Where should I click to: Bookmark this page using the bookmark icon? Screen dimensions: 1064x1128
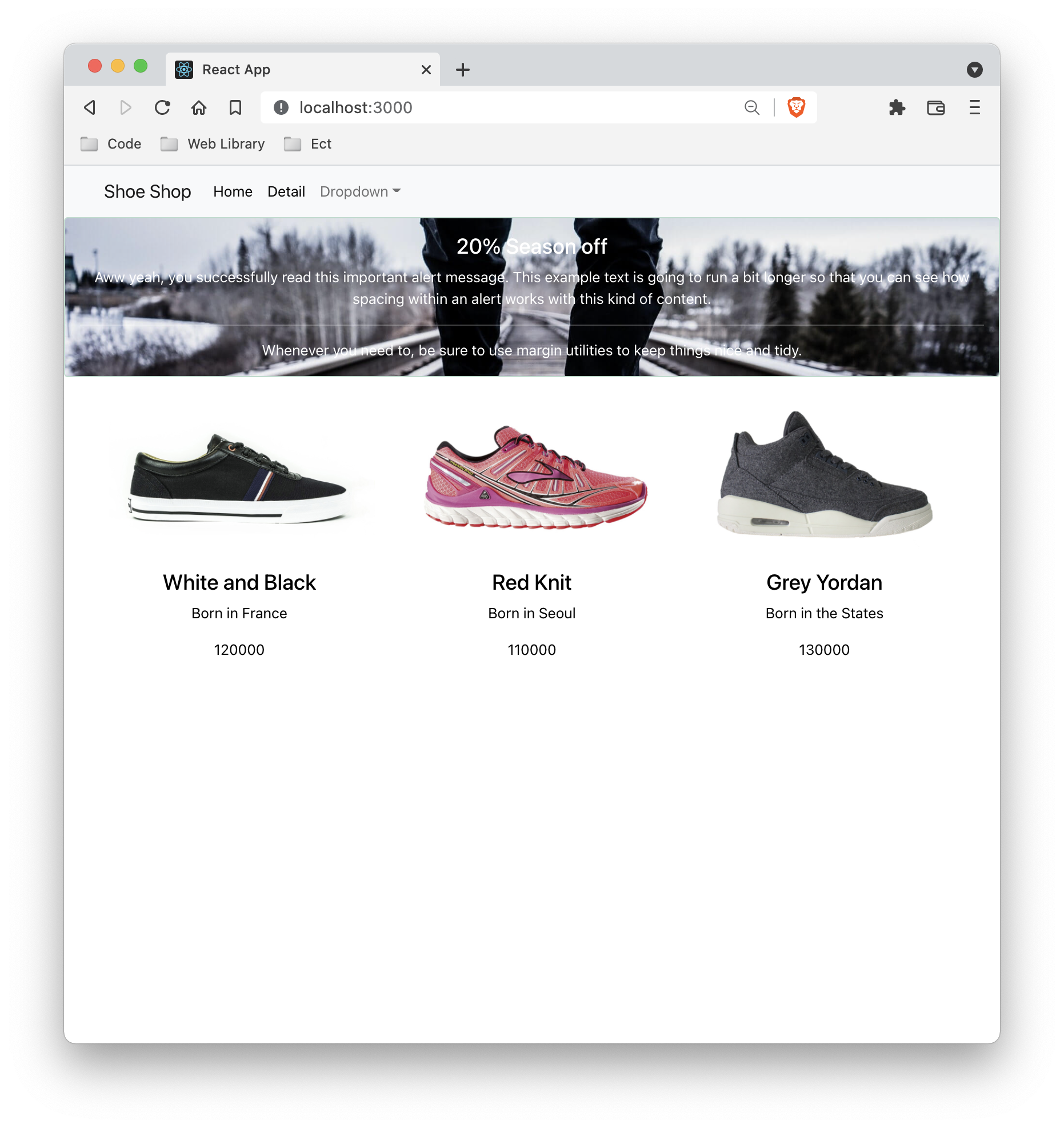coord(235,107)
